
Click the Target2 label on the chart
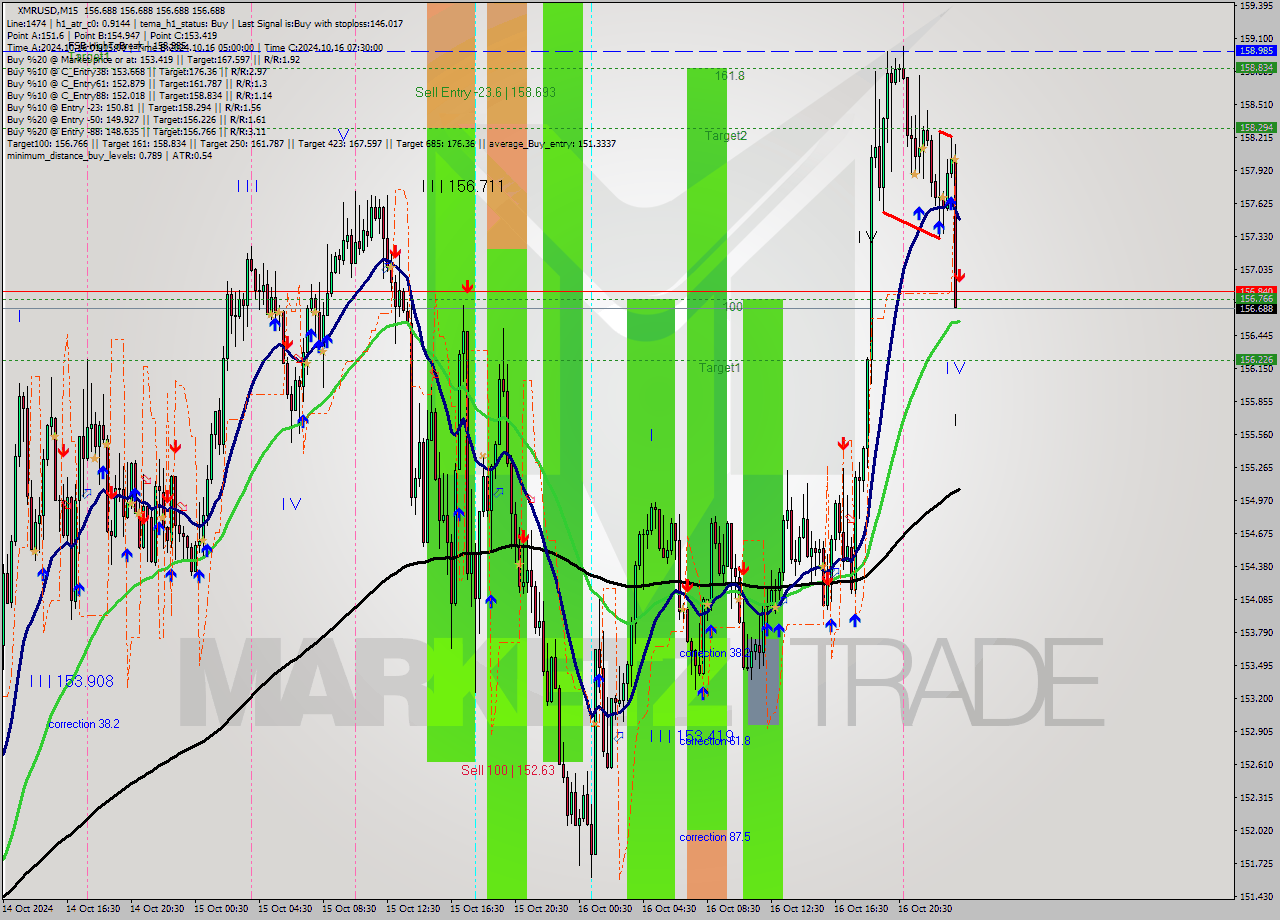[x=725, y=135]
